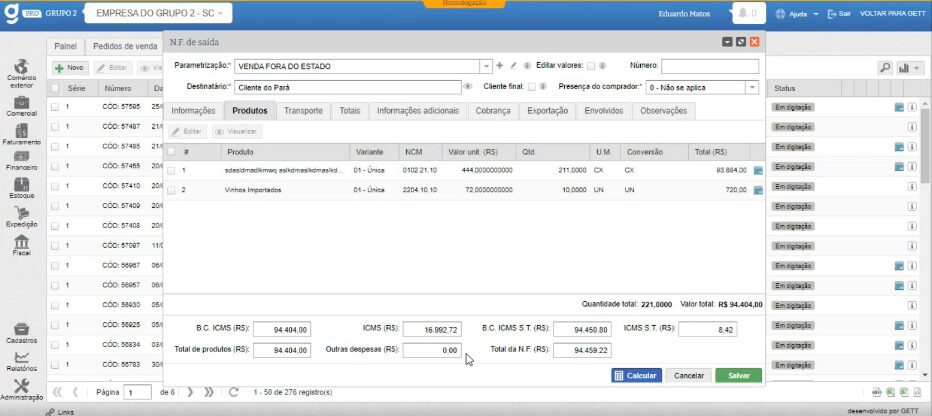The image size is (932, 416).
Task: Click info icon on CÓD: 57595 row
Action: (x=912, y=107)
